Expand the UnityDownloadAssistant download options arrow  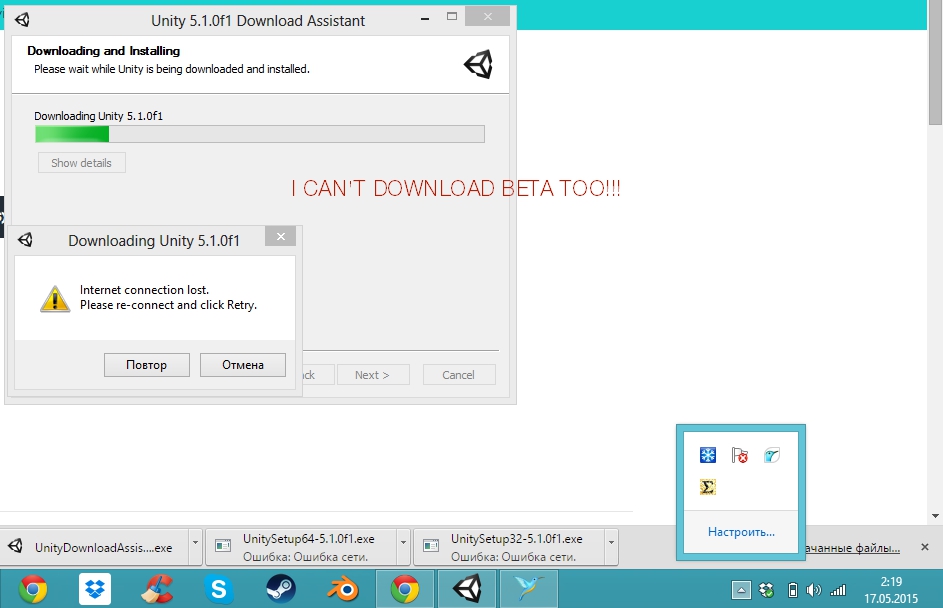tap(195, 548)
